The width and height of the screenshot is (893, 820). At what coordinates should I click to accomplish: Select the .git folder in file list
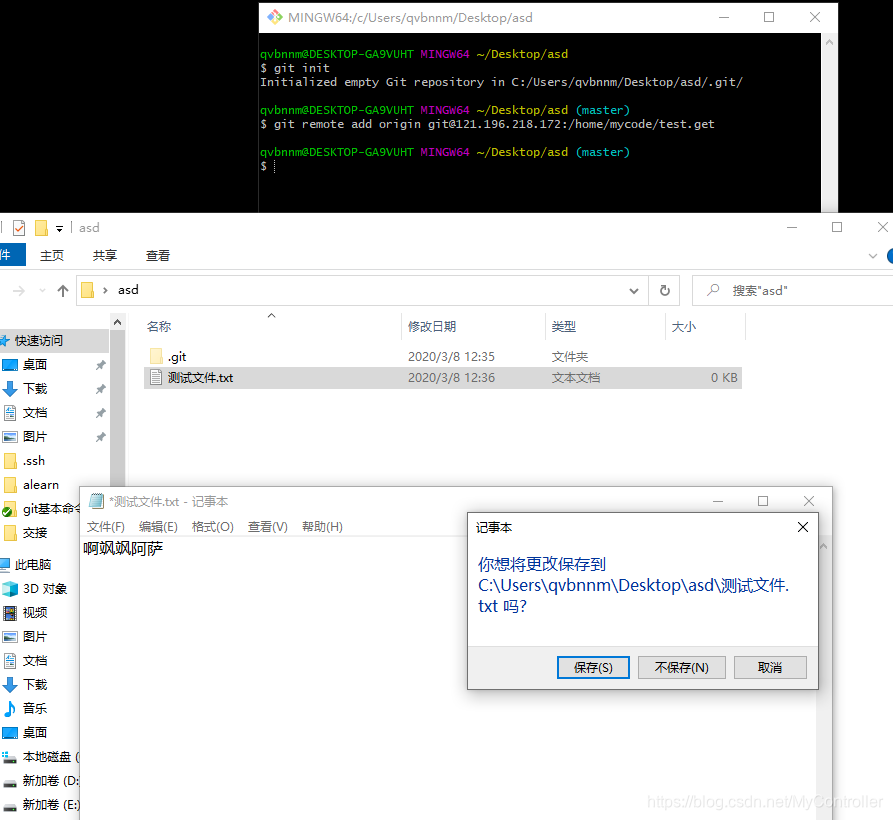pos(177,357)
